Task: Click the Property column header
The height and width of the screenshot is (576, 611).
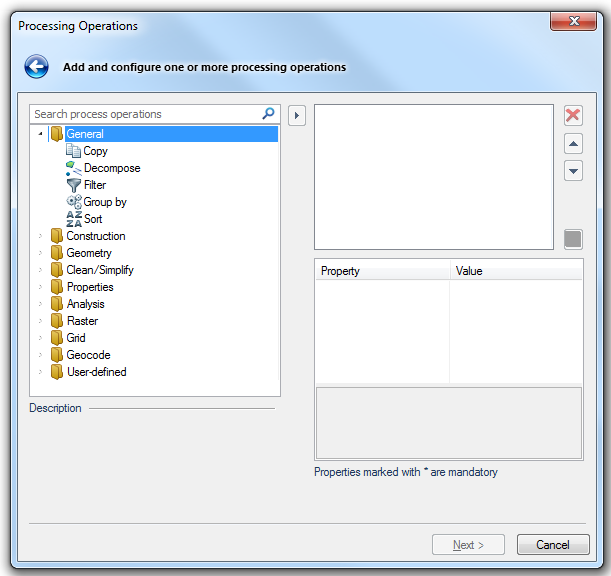Action: point(382,270)
